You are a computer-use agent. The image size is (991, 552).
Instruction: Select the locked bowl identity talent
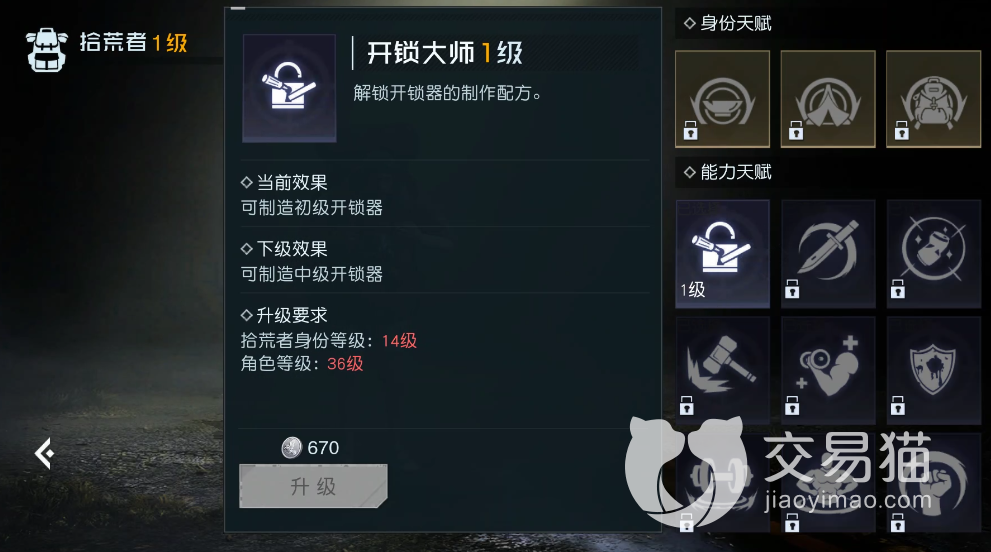tap(722, 99)
